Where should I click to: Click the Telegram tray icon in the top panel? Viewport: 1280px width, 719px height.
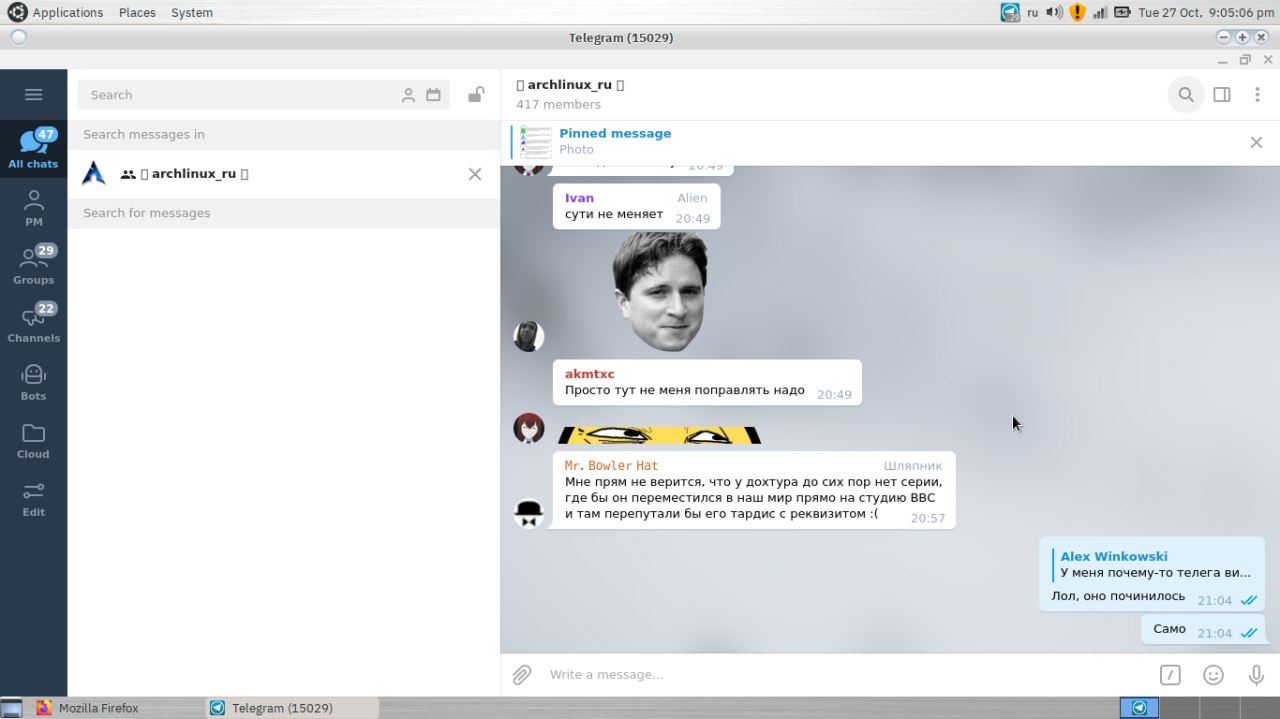point(1010,12)
